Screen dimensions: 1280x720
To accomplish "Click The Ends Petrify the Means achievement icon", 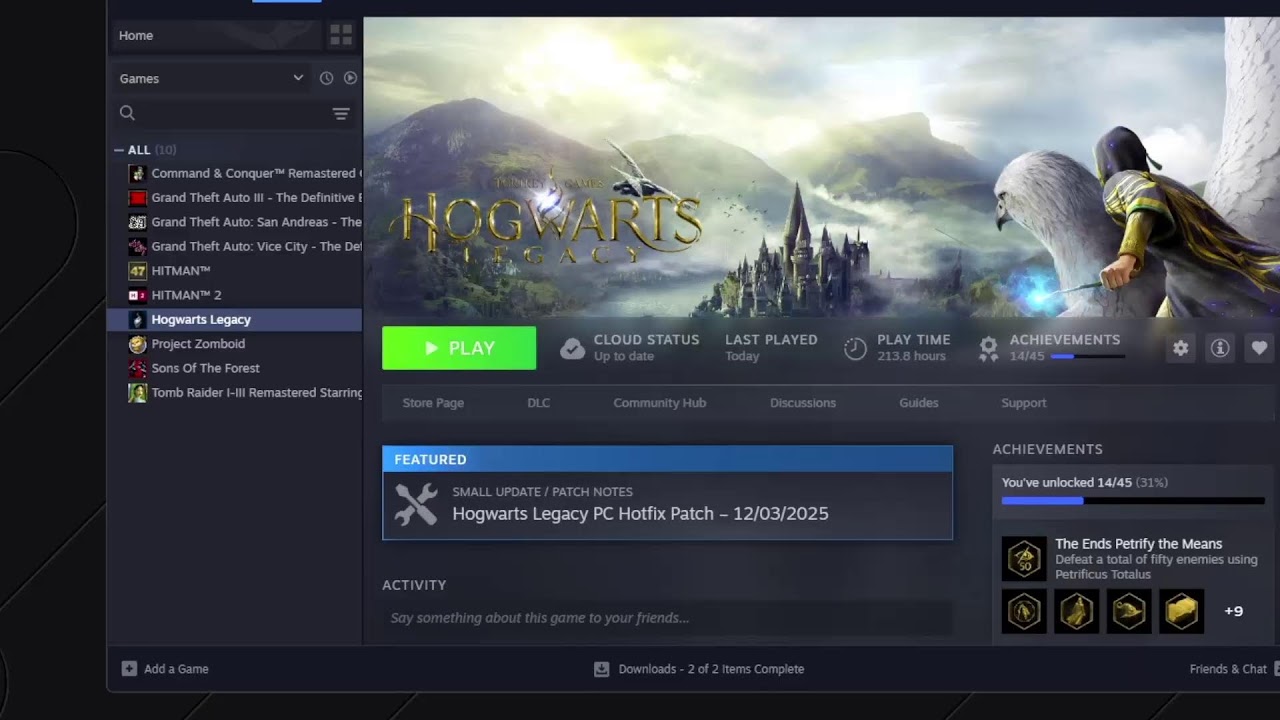I will [1024, 559].
